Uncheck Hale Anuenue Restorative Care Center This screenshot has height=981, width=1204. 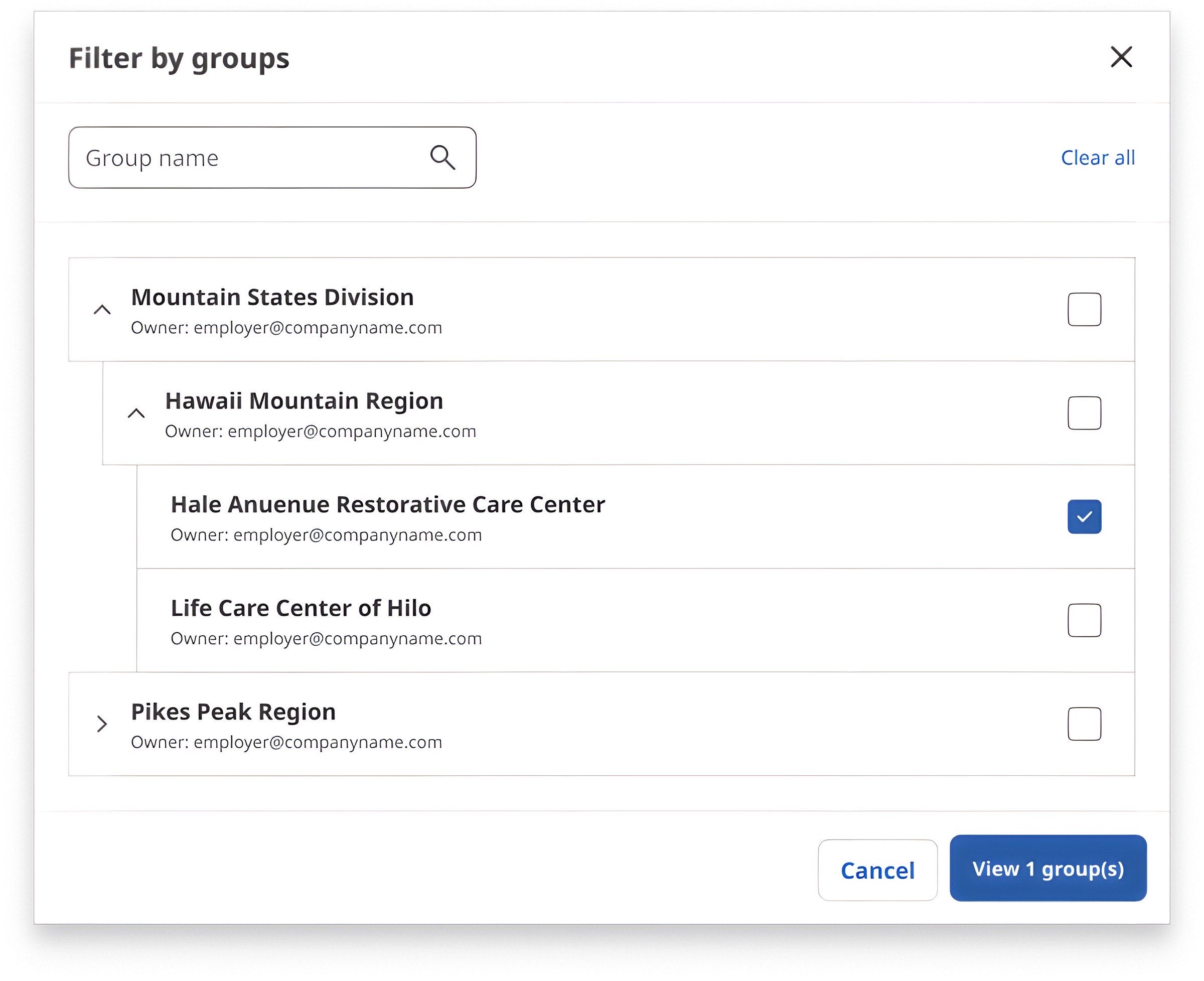[1084, 516]
